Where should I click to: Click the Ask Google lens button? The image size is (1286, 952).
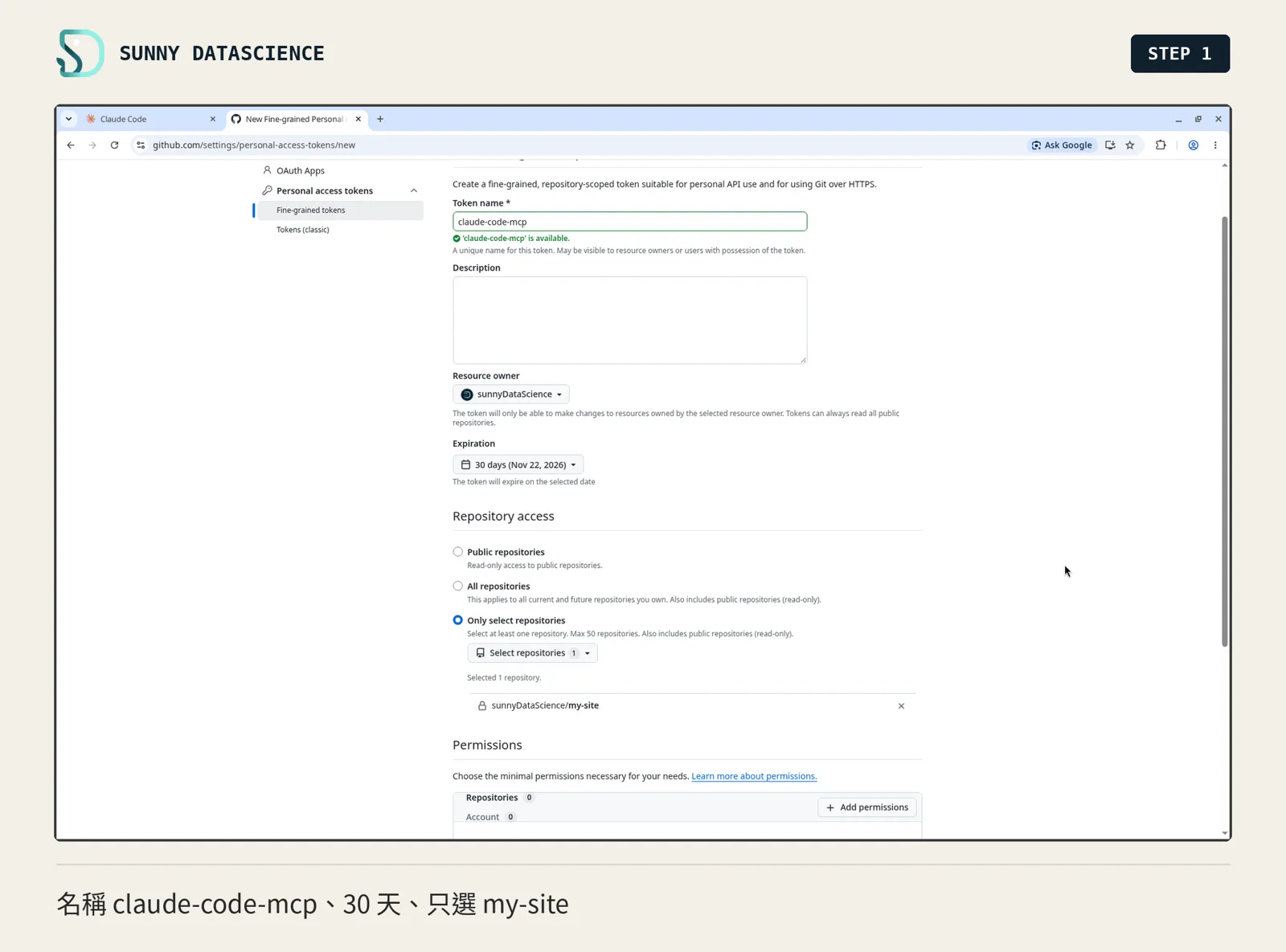(1062, 145)
